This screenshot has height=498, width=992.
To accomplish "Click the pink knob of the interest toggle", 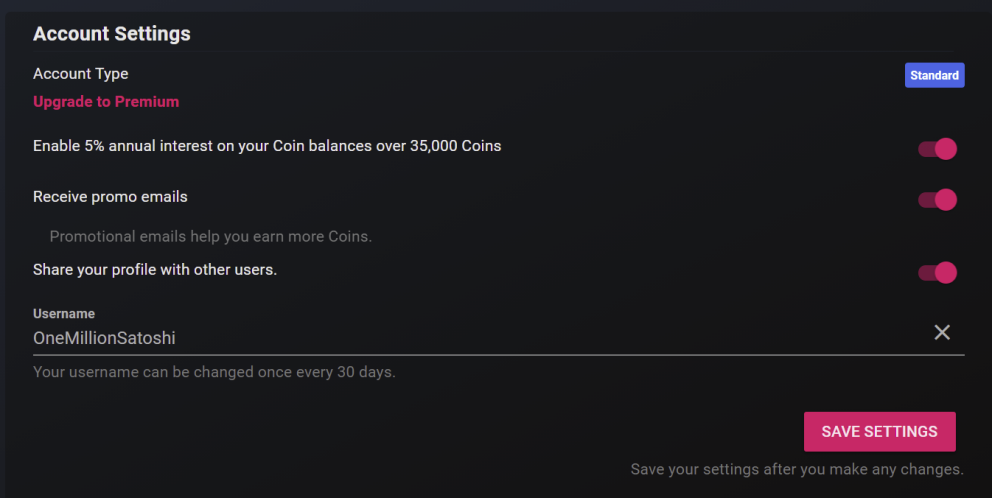I will tap(946, 149).
